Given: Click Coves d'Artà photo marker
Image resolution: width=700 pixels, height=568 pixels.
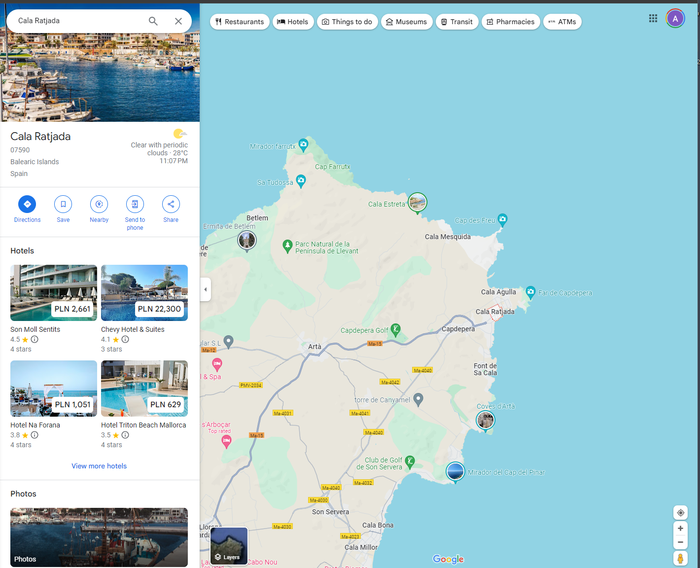Looking at the screenshot, I should tap(485, 420).
